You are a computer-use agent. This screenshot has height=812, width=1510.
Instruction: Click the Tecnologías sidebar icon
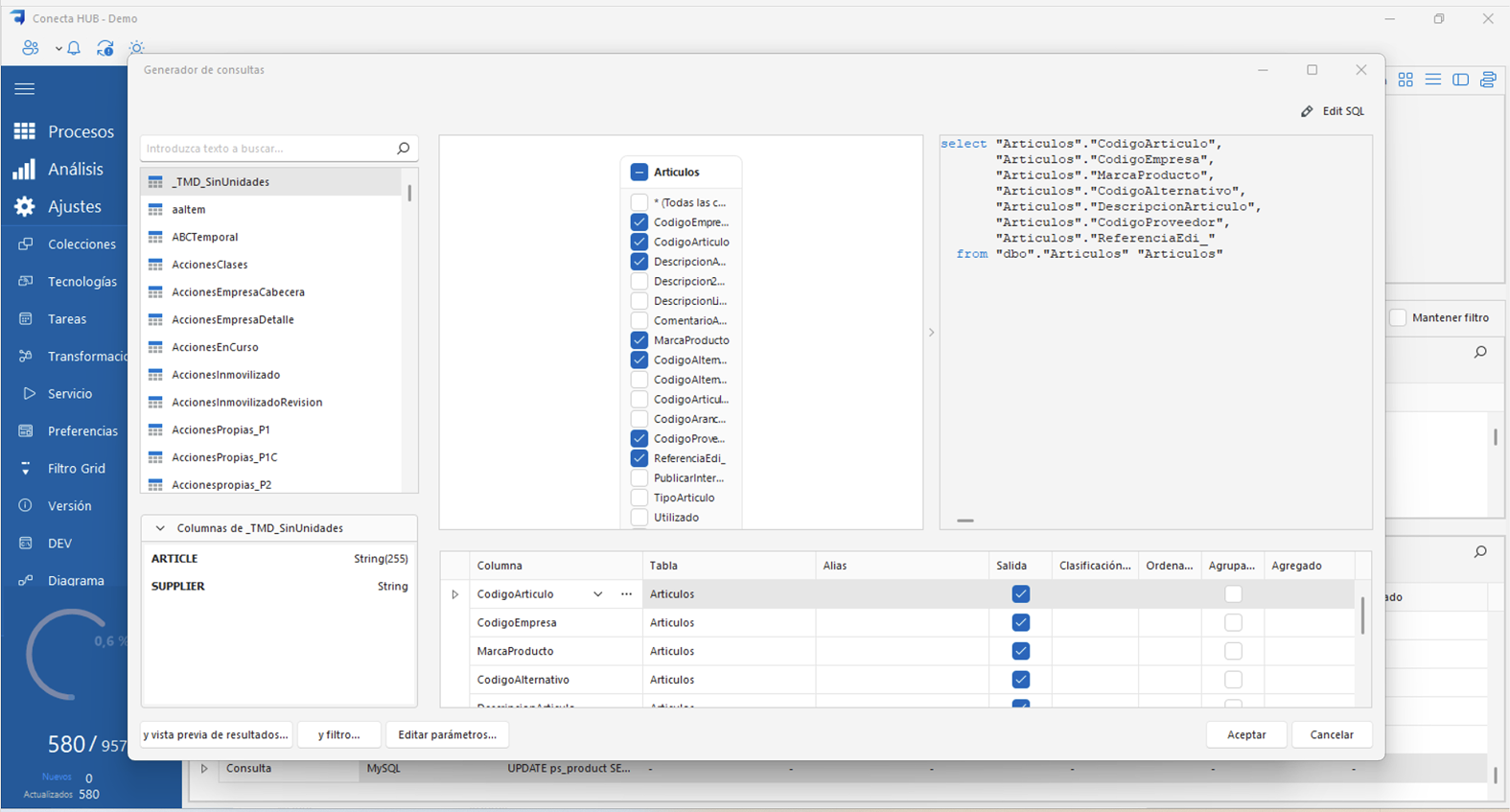tap(26, 282)
